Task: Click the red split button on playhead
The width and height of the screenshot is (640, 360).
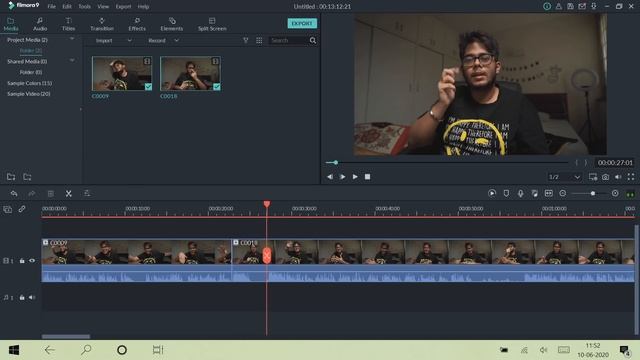Action: click(267, 256)
